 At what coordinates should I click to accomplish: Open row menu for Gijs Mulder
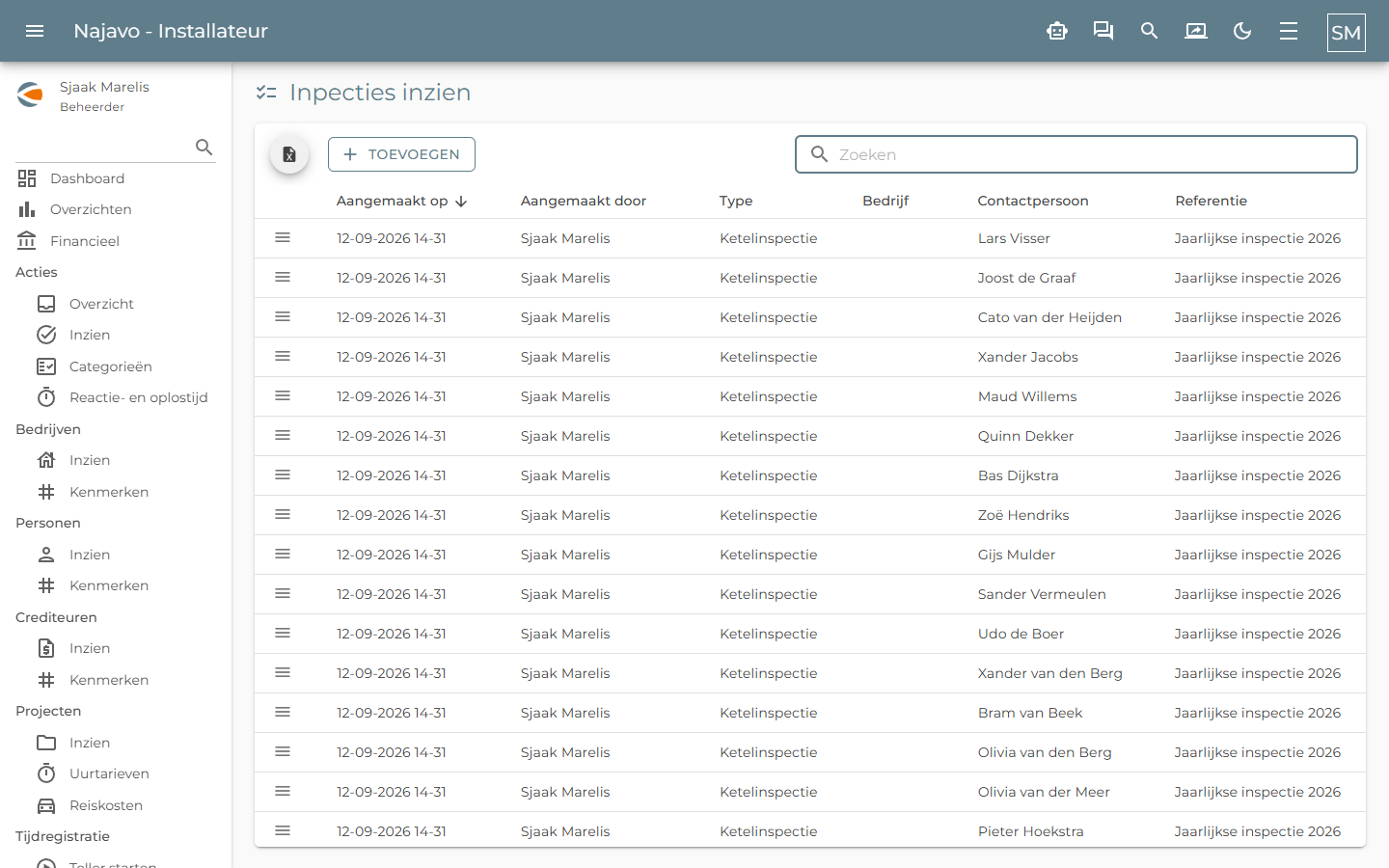283,554
